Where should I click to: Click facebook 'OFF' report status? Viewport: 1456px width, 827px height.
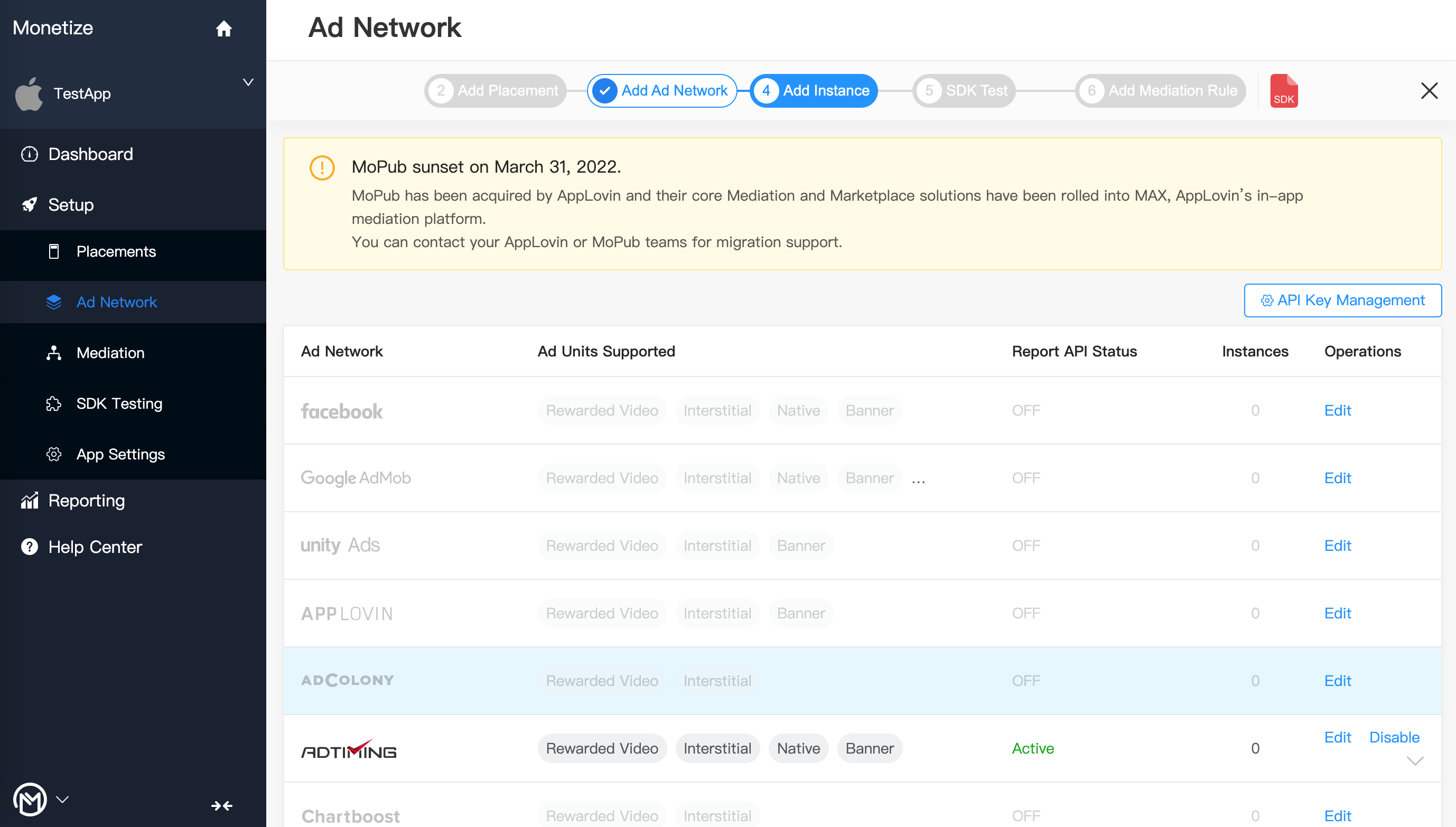point(1025,410)
